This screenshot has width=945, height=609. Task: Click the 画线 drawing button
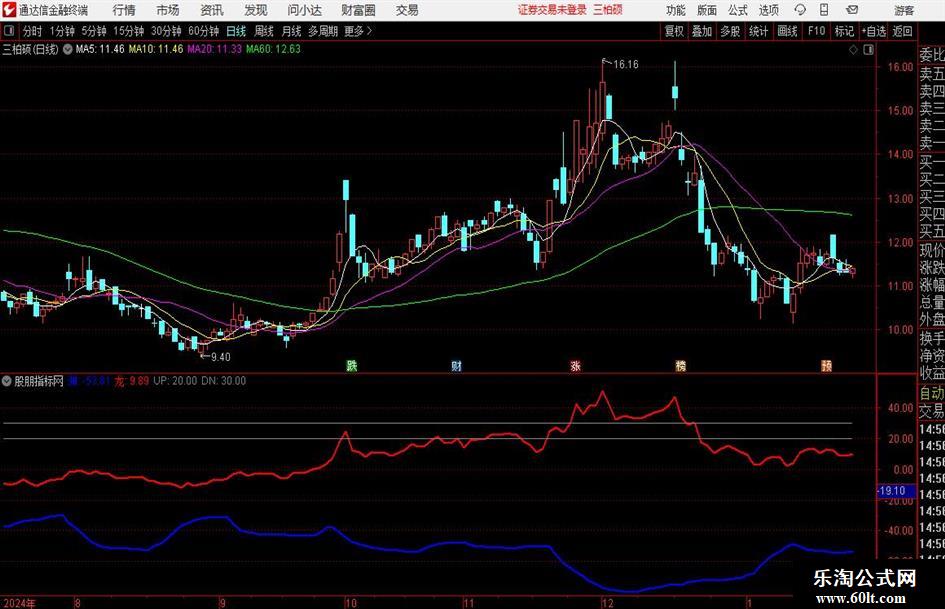pos(787,31)
